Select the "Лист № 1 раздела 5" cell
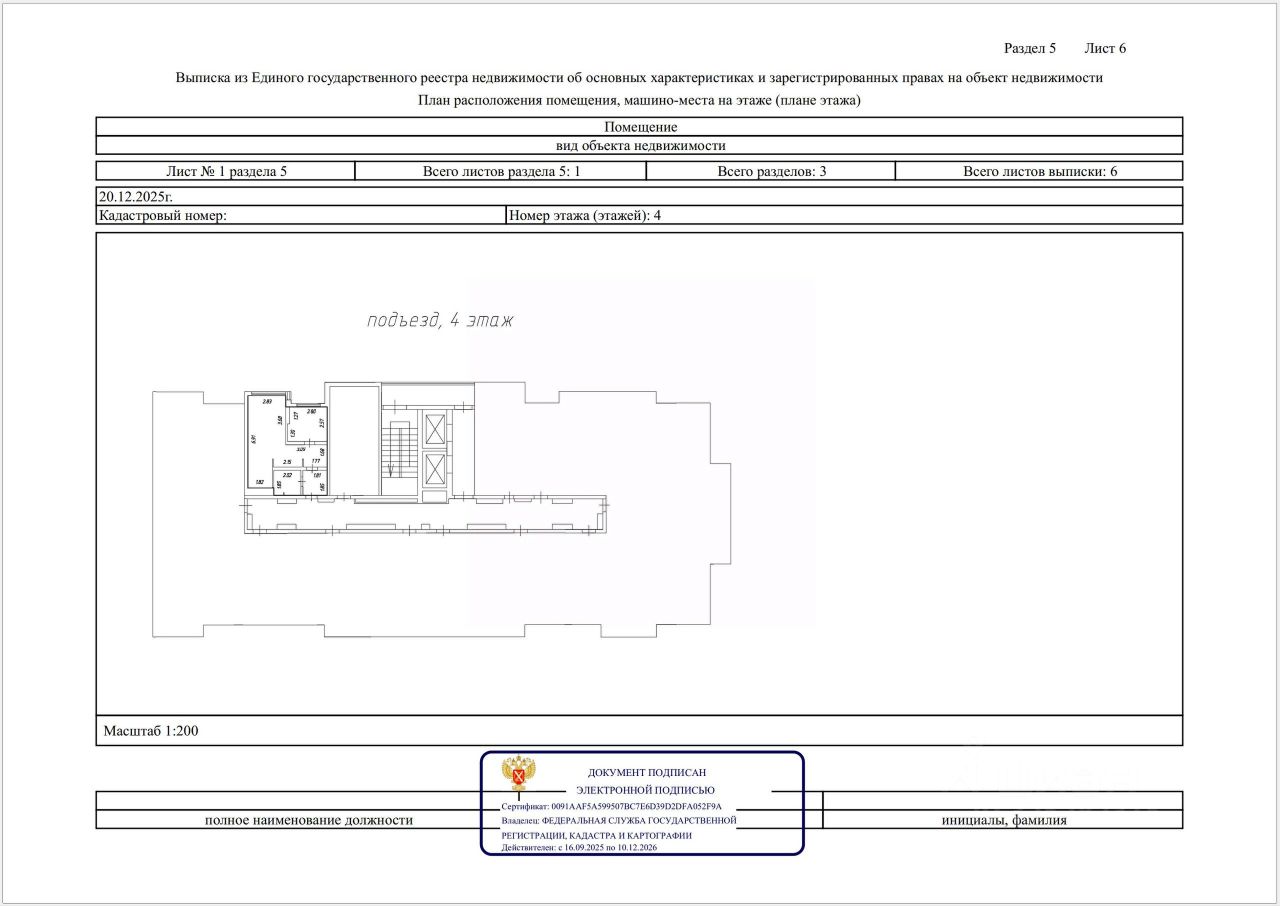This screenshot has width=1280, height=906. coord(226,171)
